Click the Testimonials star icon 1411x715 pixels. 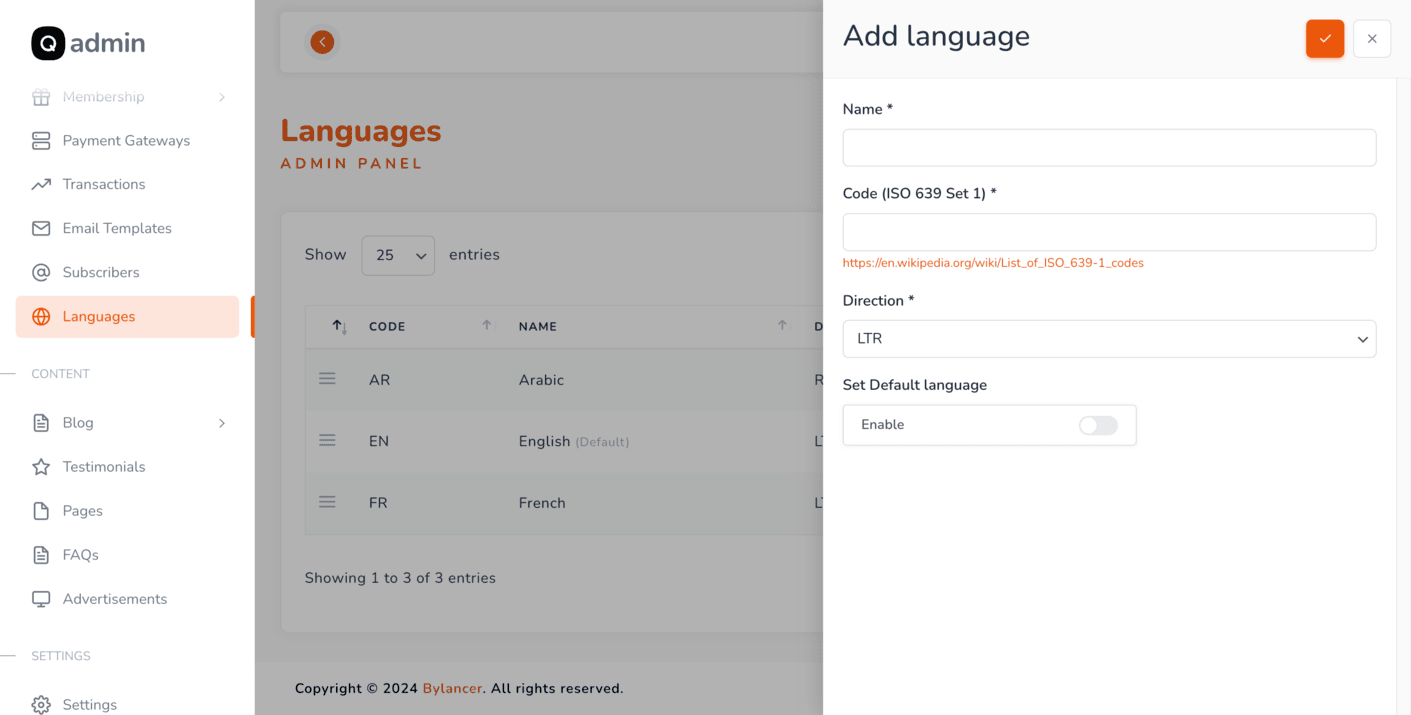tap(41, 467)
